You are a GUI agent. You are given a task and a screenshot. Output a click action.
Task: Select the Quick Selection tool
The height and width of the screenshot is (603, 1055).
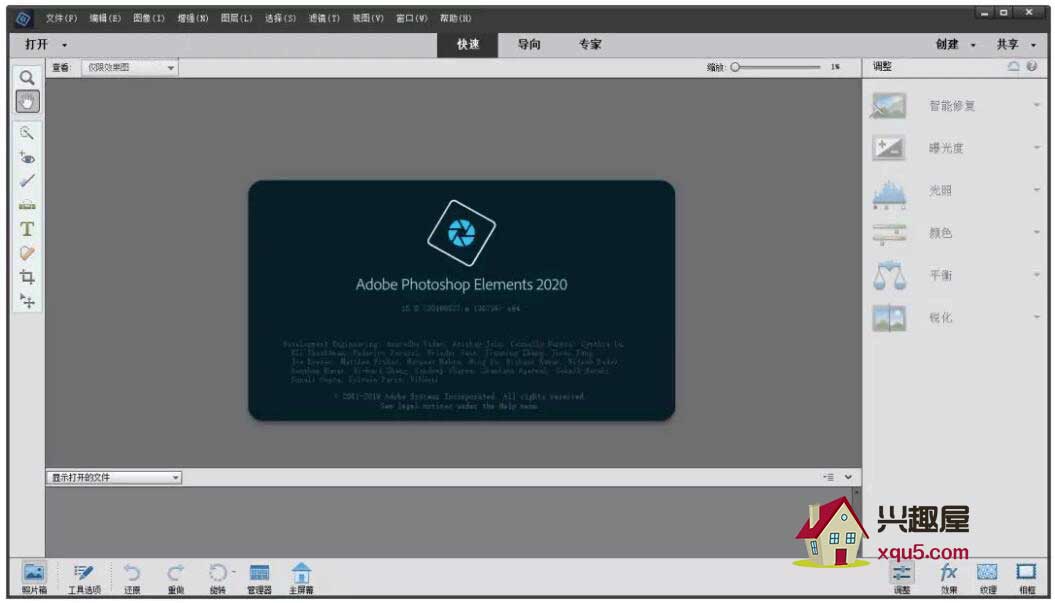point(27,133)
